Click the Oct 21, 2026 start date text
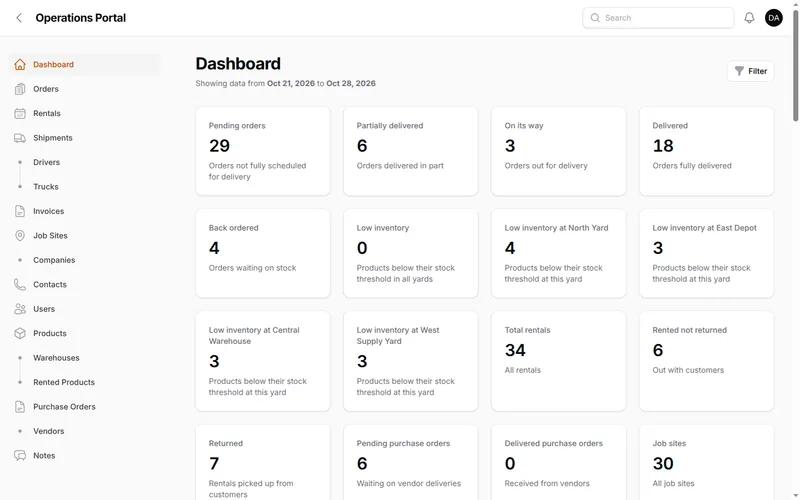 291,83
